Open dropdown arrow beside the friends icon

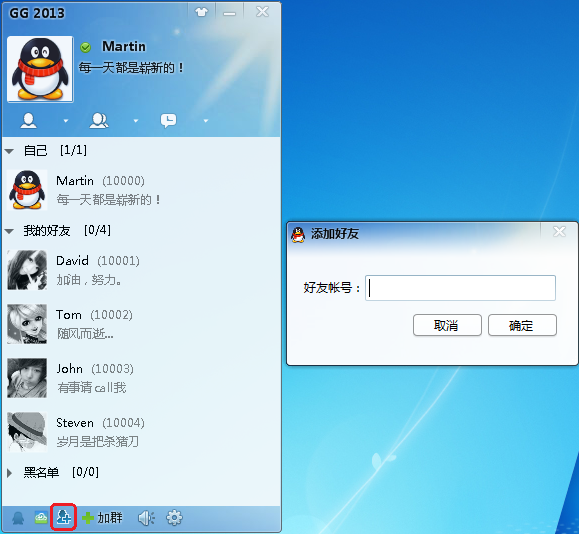[66, 121]
